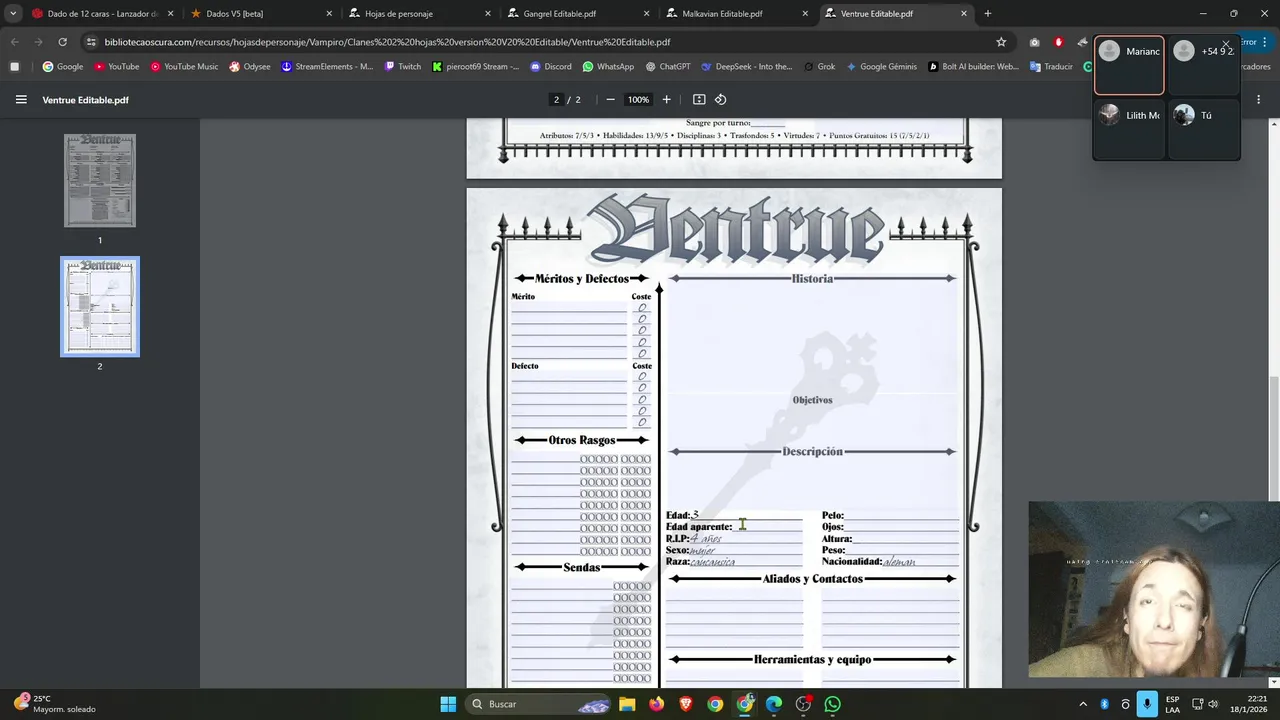1280x720 pixels.
Task: Open the Windows Start menu
Action: tap(448, 704)
